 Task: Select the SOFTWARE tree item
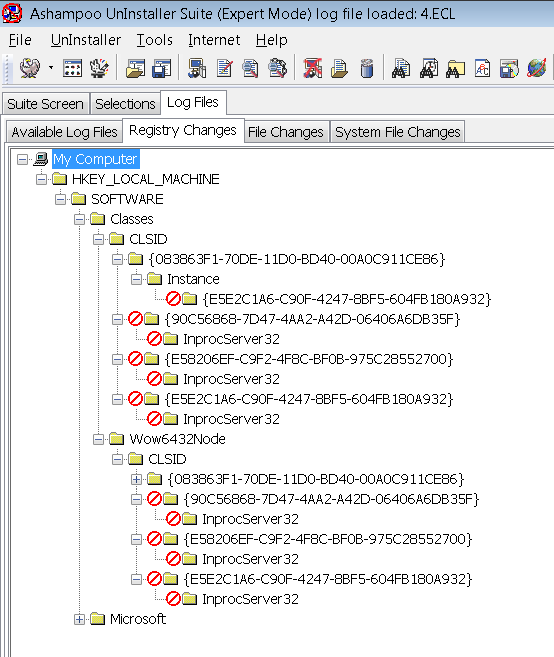tap(127, 199)
